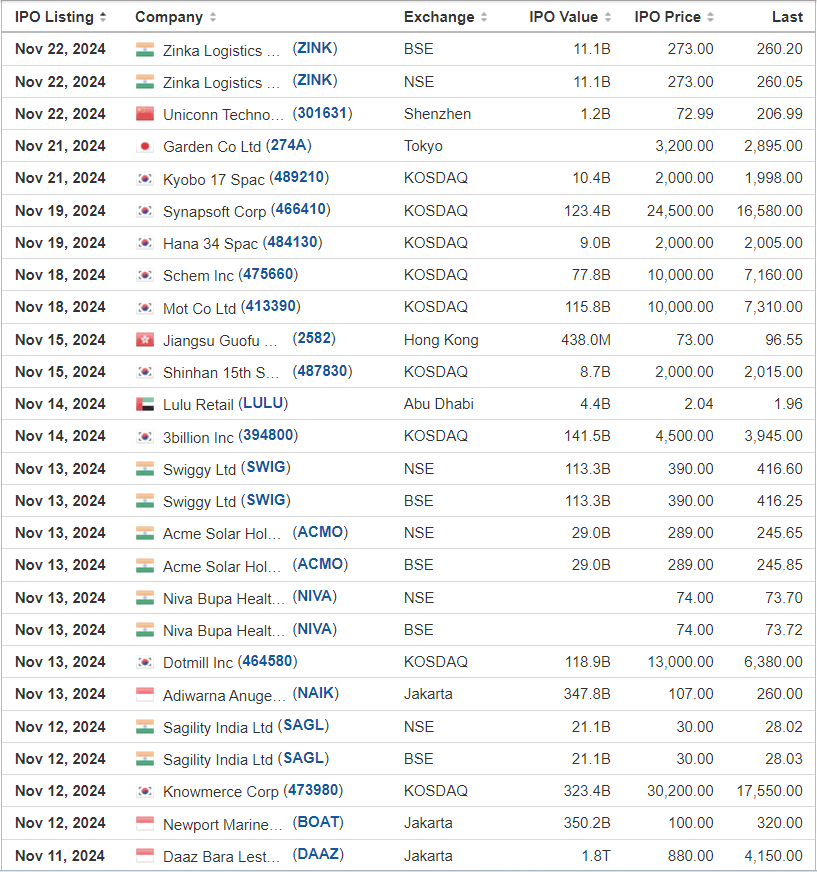Image resolution: width=817 pixels, height=872 pixels.
Task: Select the Abu Dhabi exchange cell
Action: pyautogui.click(x=439, y=404)
